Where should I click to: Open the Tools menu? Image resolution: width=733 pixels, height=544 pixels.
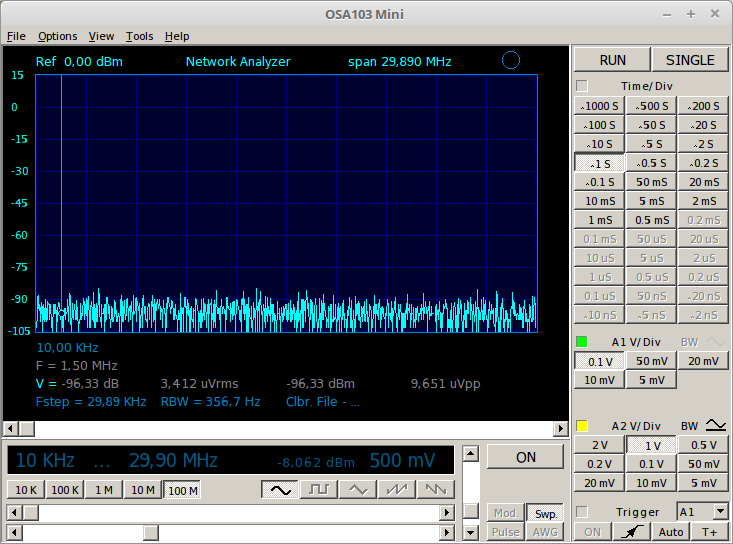pos(139,36)
